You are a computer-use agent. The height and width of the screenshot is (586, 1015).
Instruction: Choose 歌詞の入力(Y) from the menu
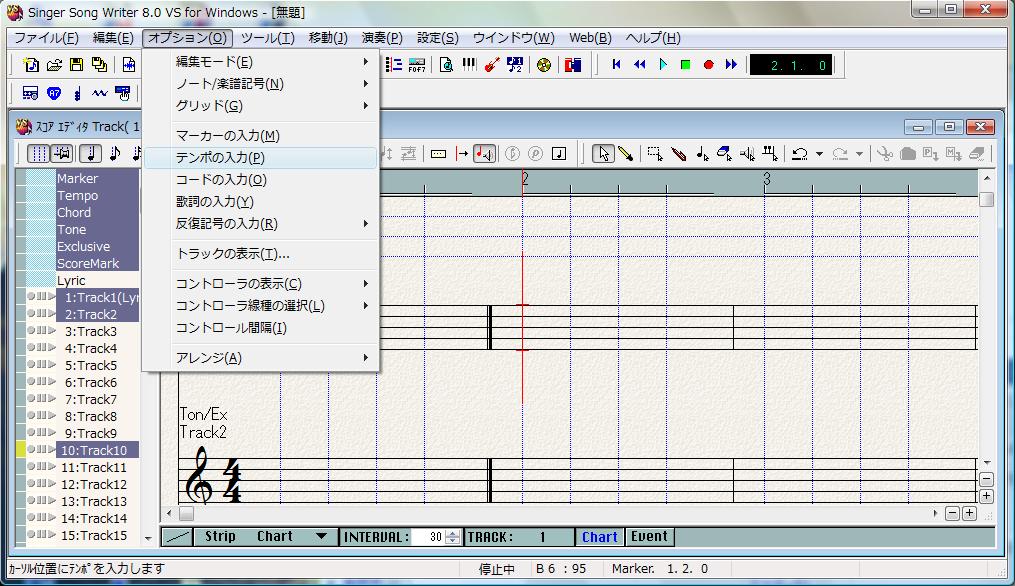(262, 201)
